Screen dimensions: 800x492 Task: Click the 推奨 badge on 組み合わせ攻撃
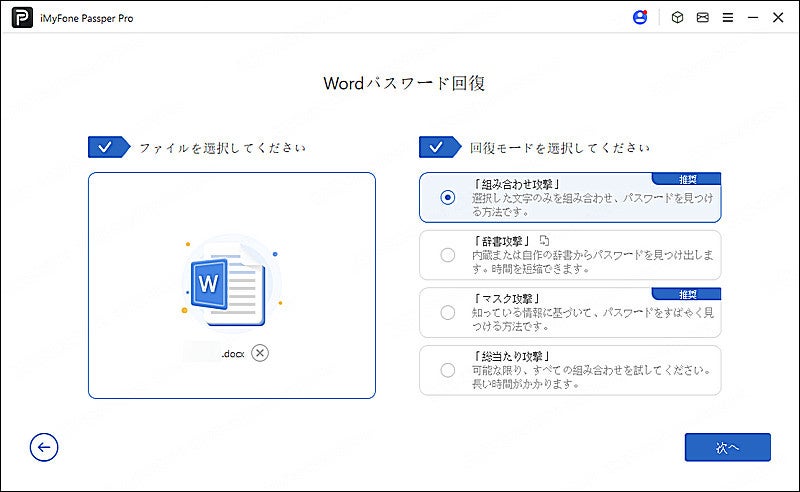tap(687, 179)
